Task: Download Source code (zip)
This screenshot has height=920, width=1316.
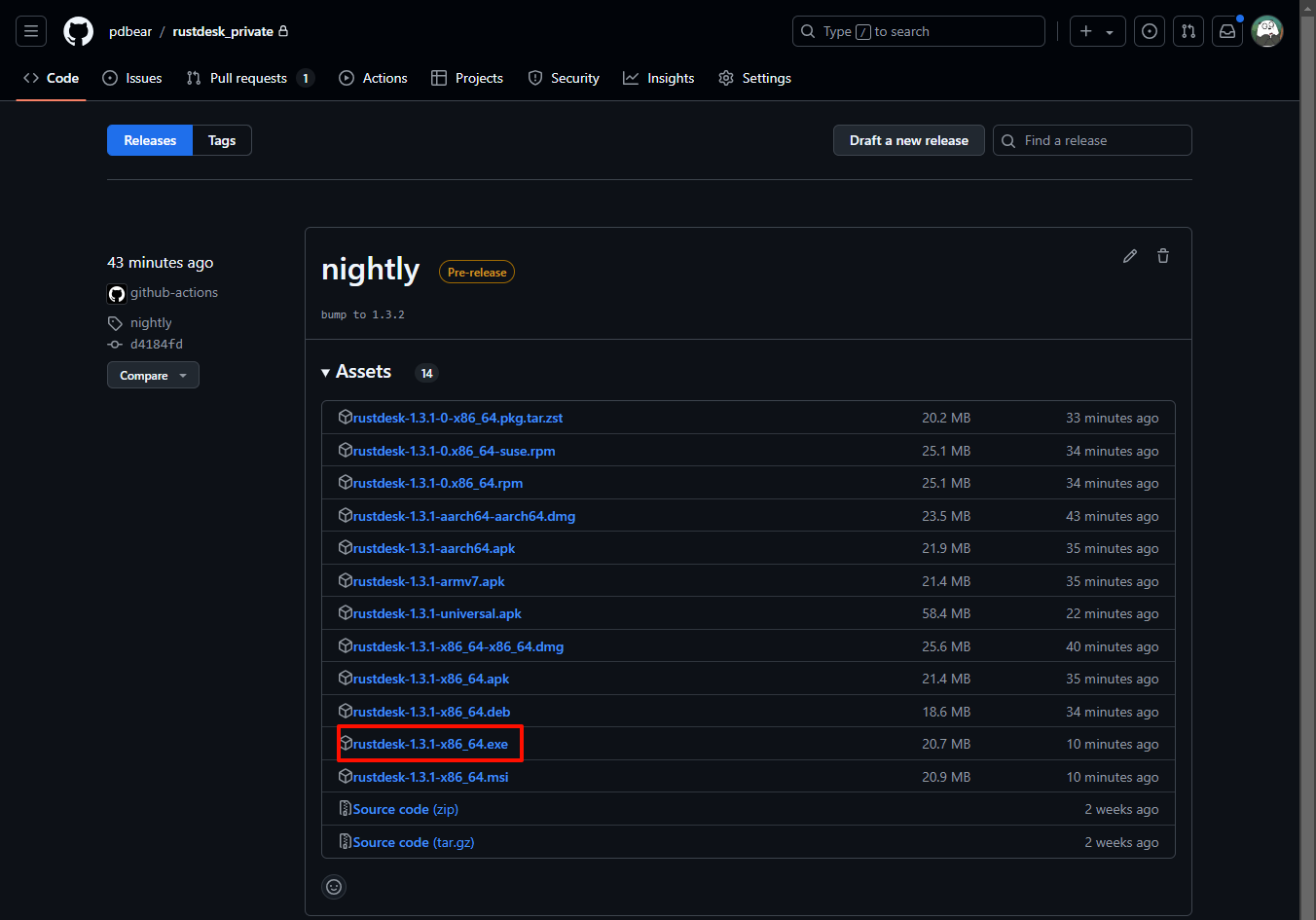Action: click(x=405, y=809)
